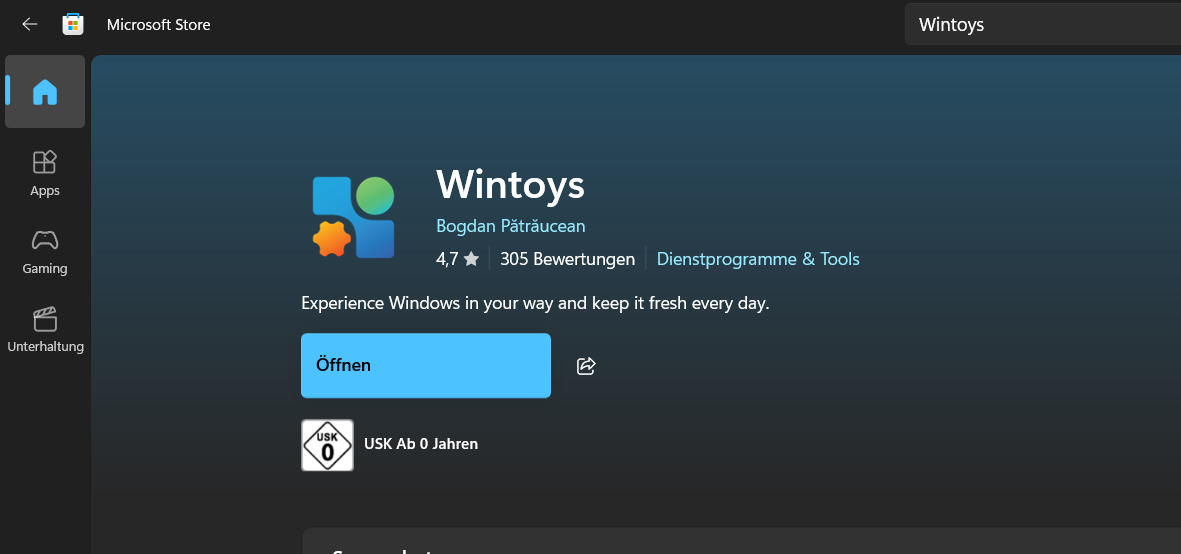Open the 305 Bewertungen reviews
Image resolution: width=1181 pixels, height=554 pixels.
[567, 259]
